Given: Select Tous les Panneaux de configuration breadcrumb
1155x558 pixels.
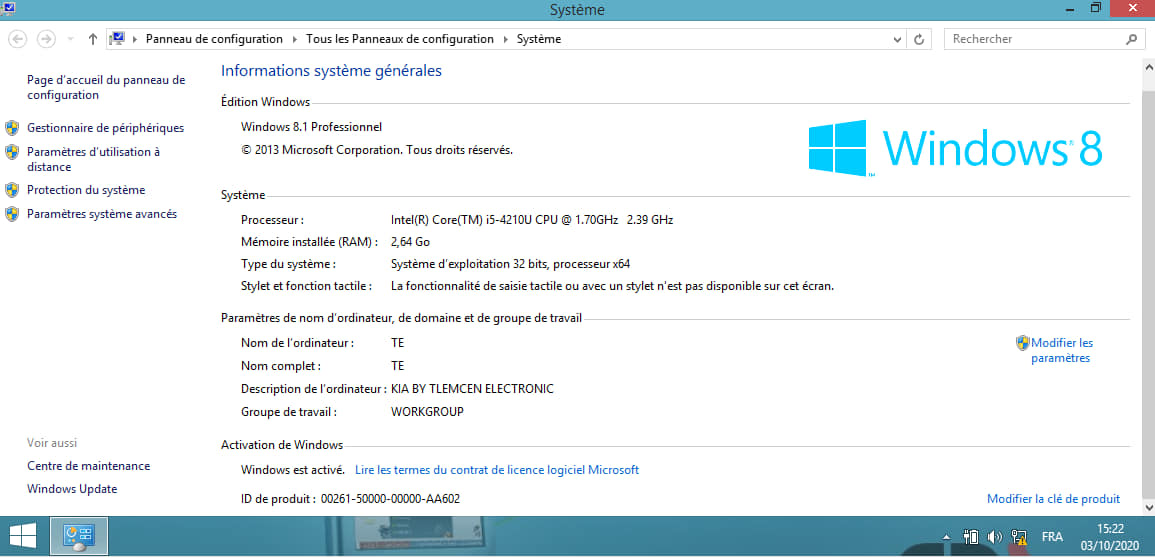Looking at the screenshot, I should point(399,39).
